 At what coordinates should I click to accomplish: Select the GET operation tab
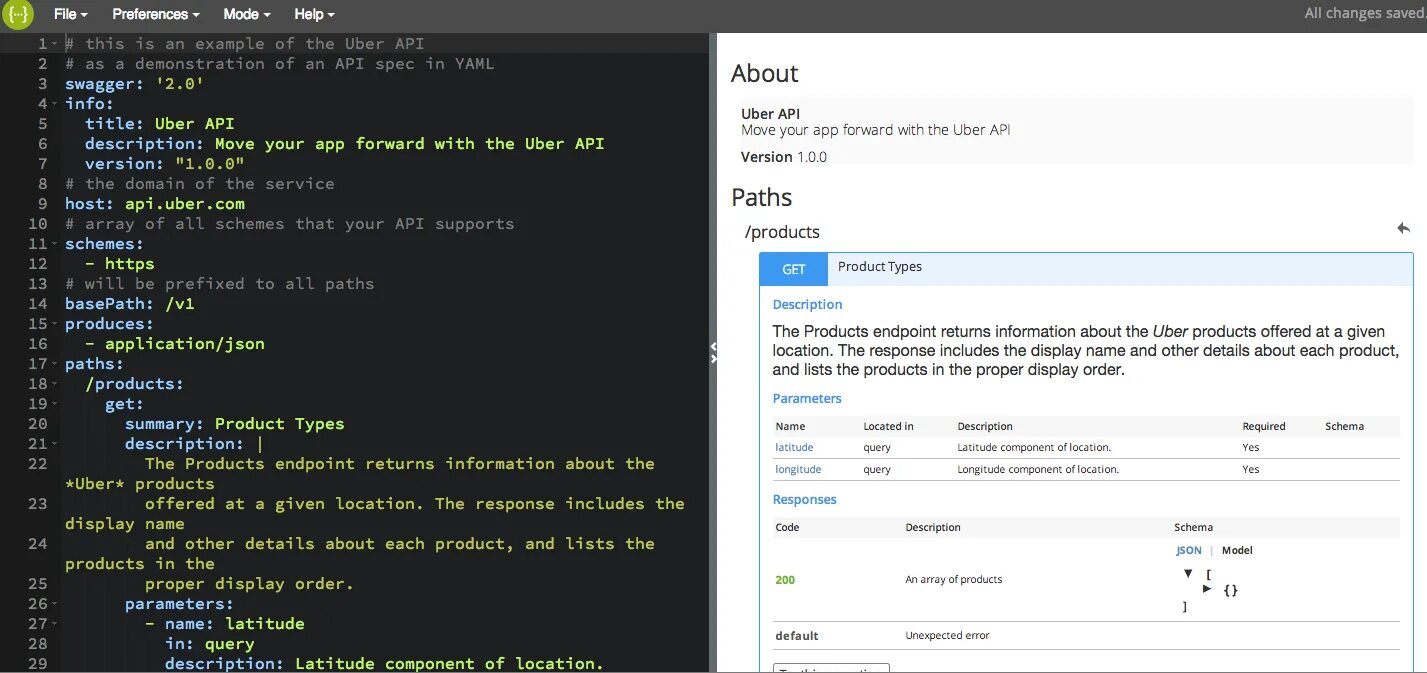click(x=794, y=269)
